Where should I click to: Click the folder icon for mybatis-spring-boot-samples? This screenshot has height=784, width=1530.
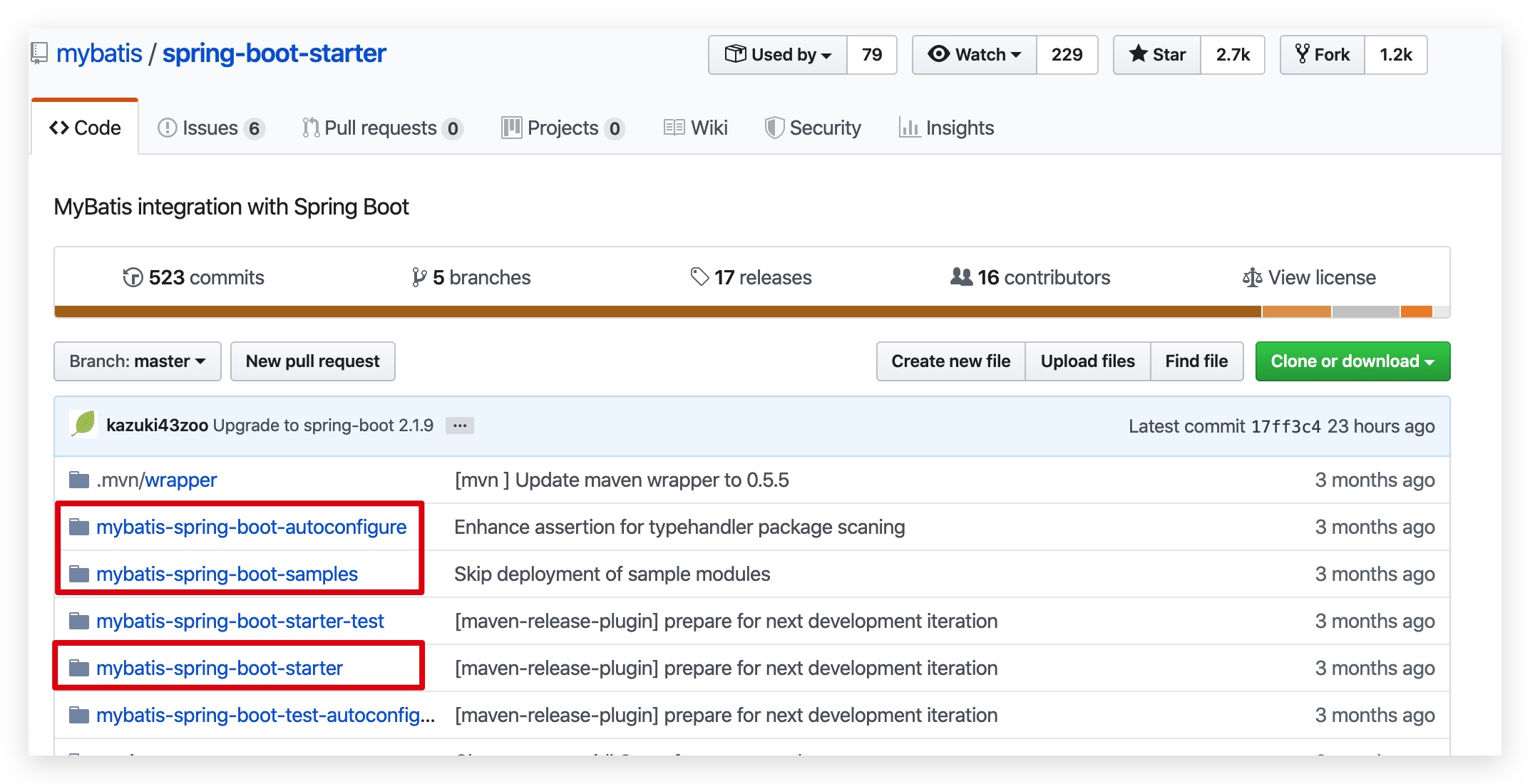79,574
